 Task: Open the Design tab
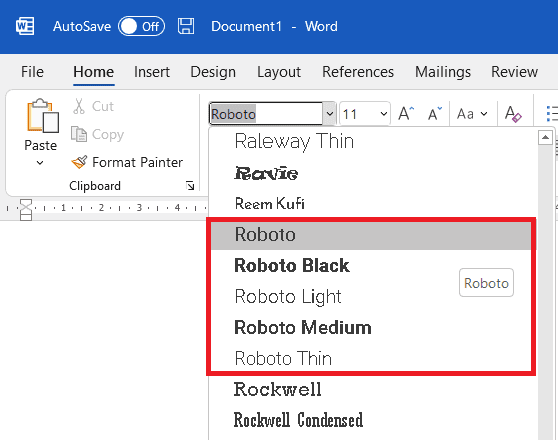213,72
